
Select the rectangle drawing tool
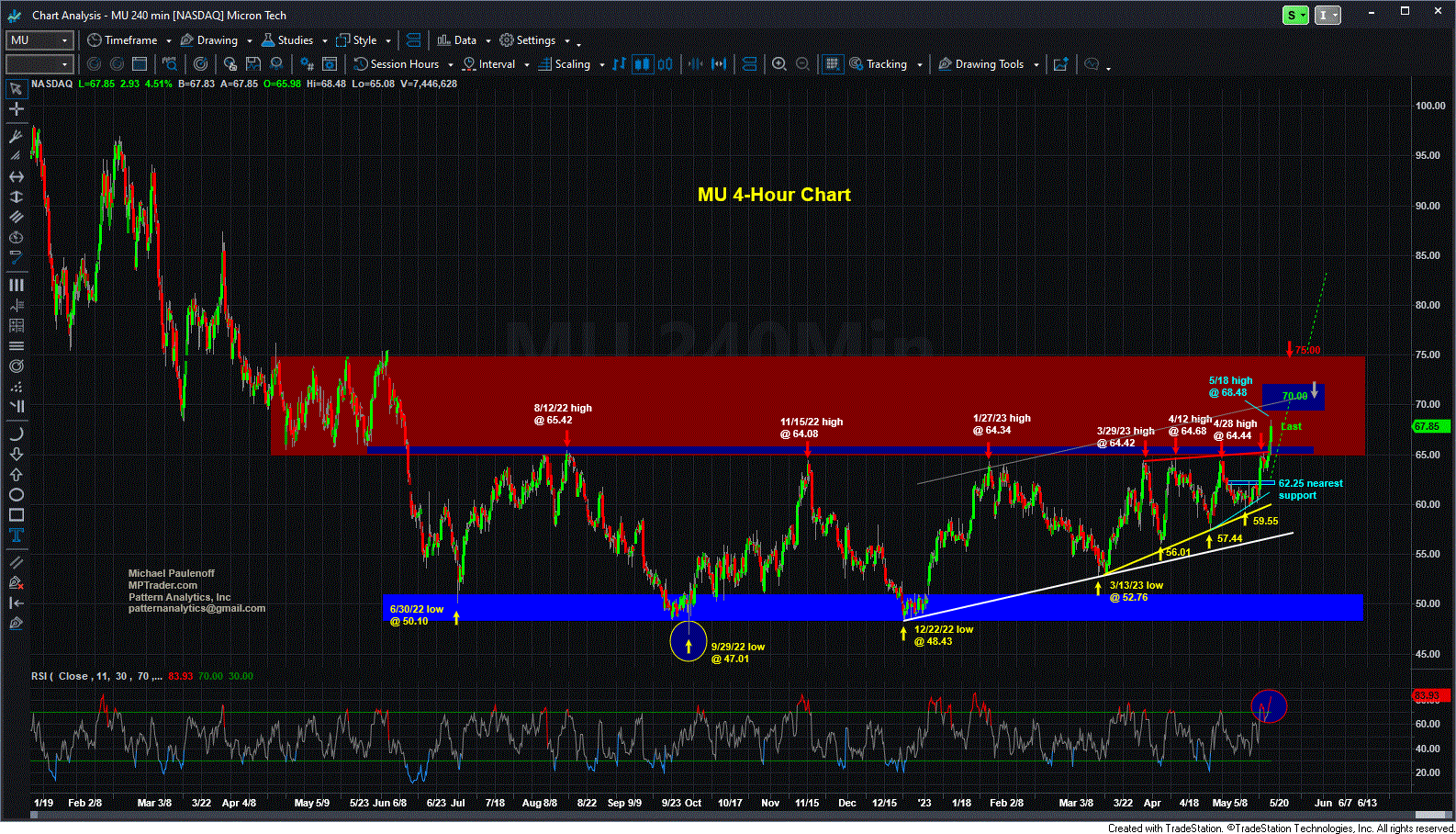16,514
